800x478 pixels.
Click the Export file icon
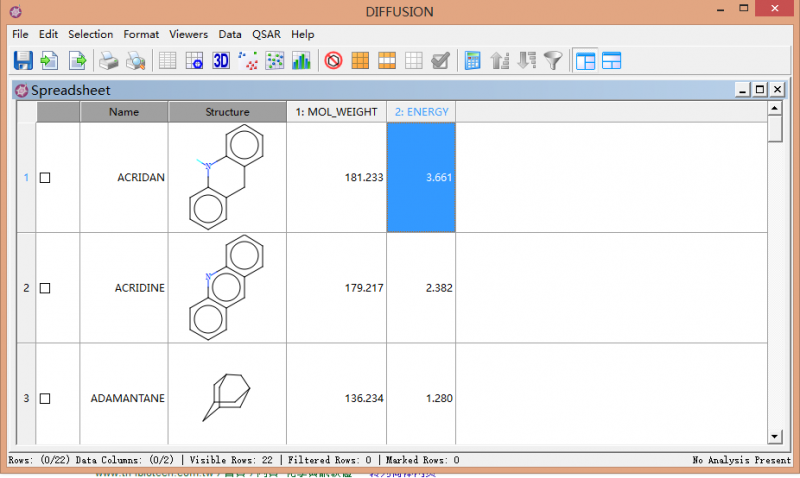tap(78, 61)
